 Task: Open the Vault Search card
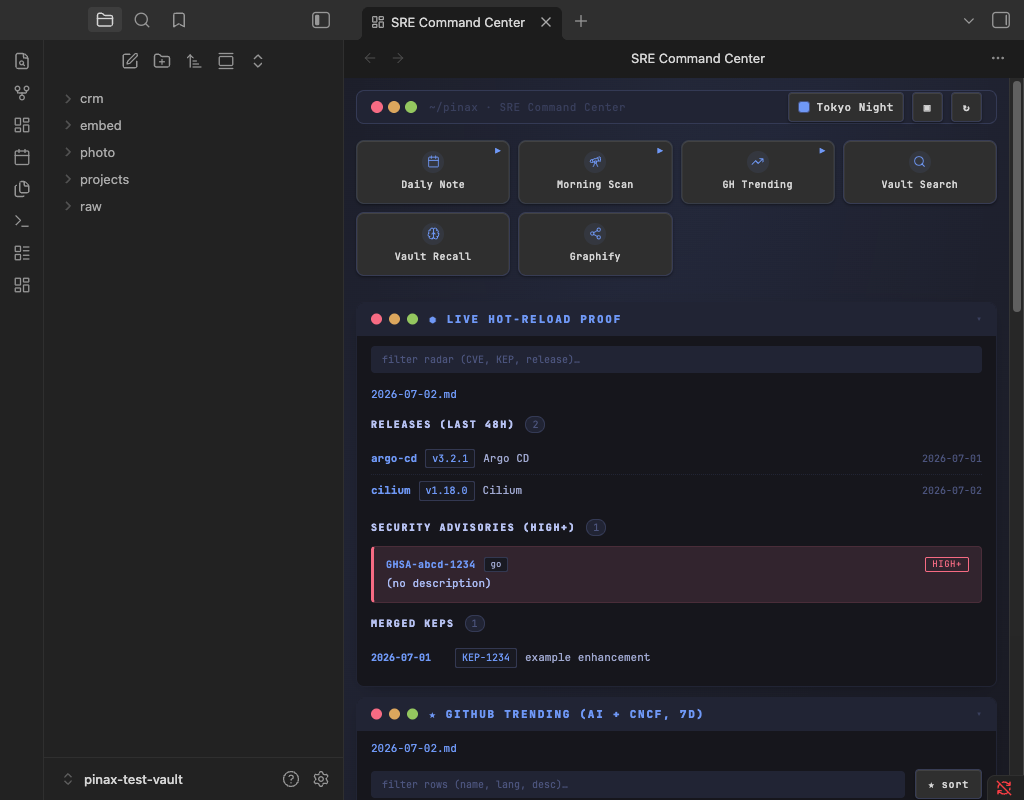tap(920, 172)
